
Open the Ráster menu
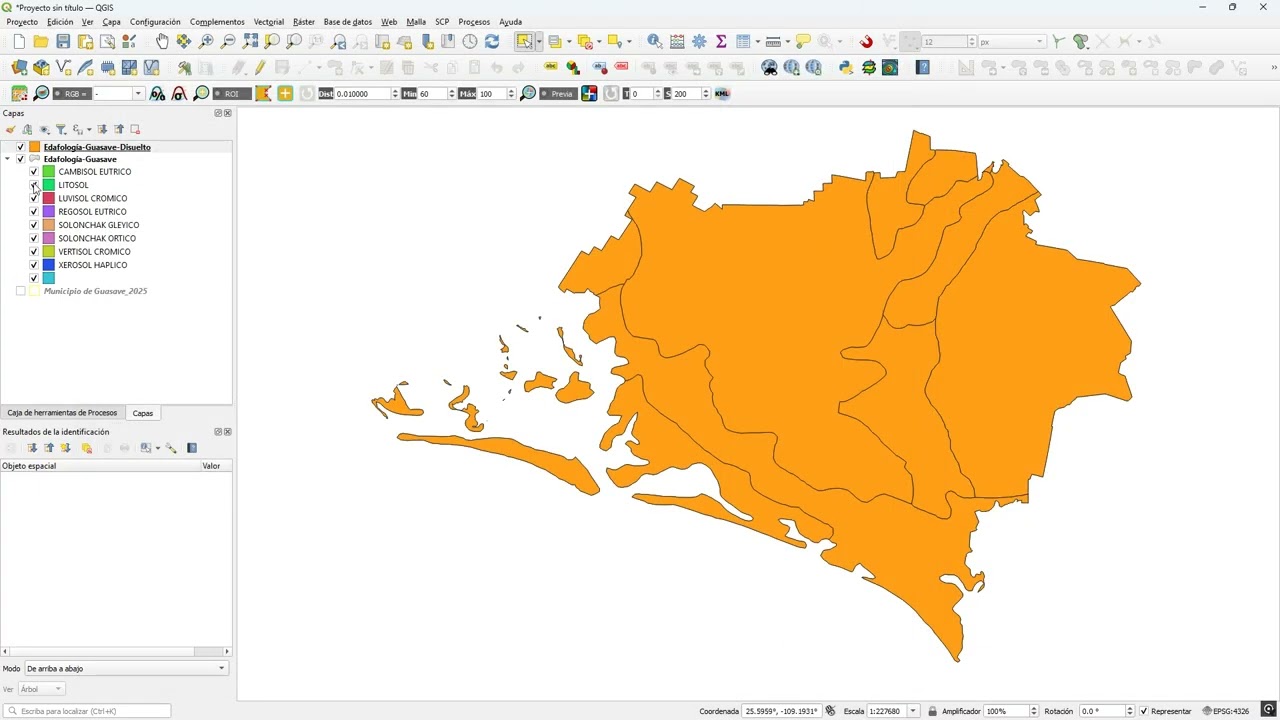304,21
